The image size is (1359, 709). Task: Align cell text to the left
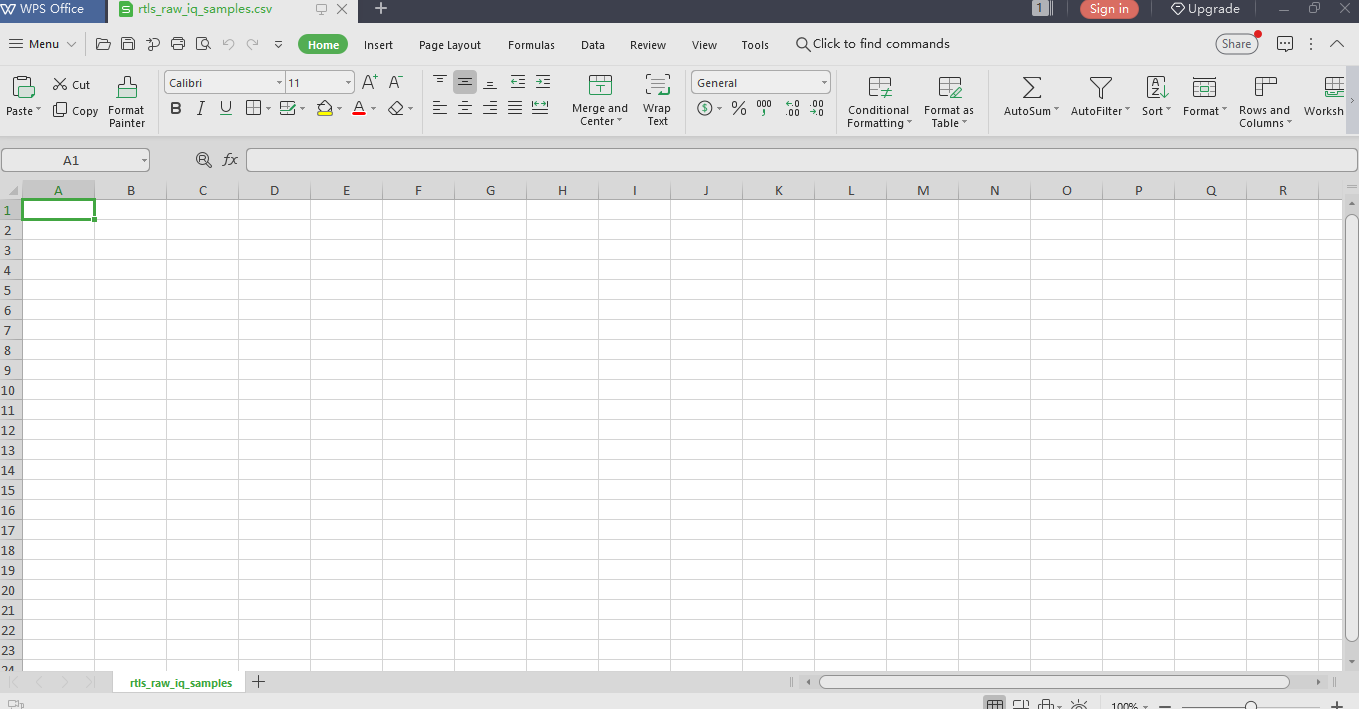(440, 108)
